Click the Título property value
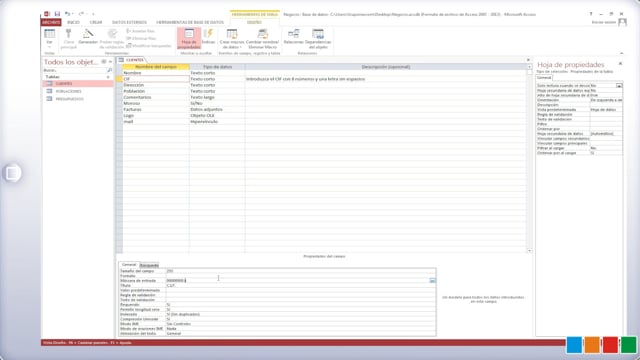Screen dimensions: 640x360 [x=301, y=285]
